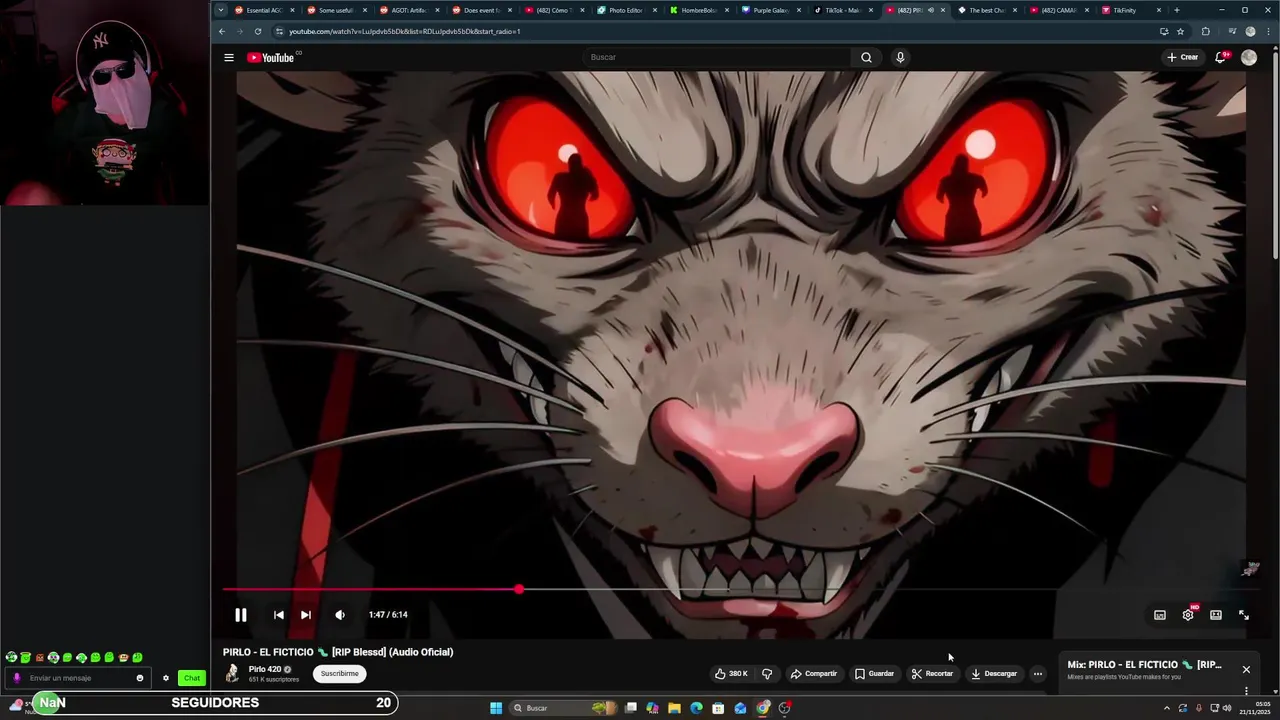Click the browser address bar URL

tap(405, 31)
